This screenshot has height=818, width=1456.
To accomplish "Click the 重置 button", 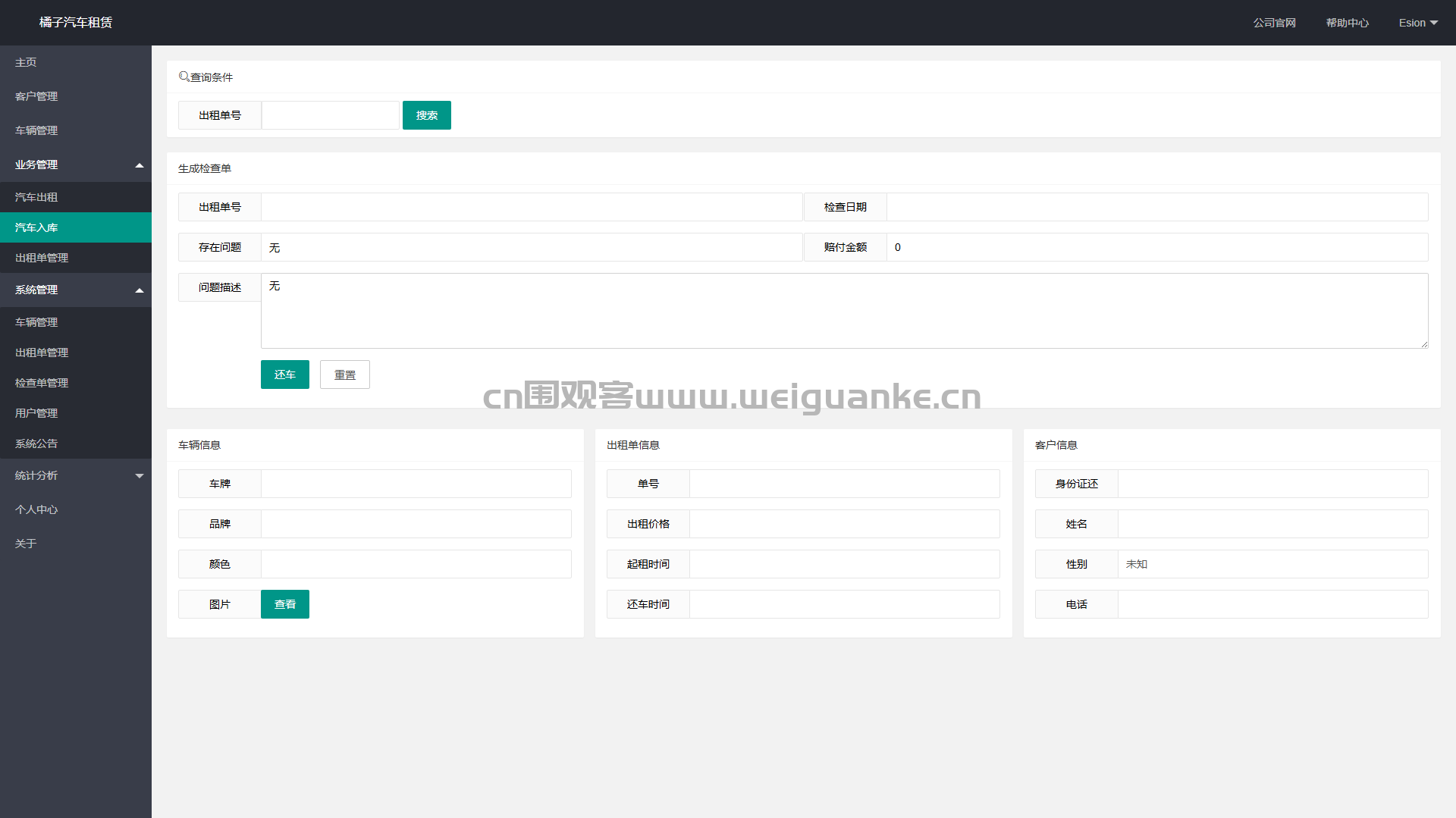I will (345, 375).
